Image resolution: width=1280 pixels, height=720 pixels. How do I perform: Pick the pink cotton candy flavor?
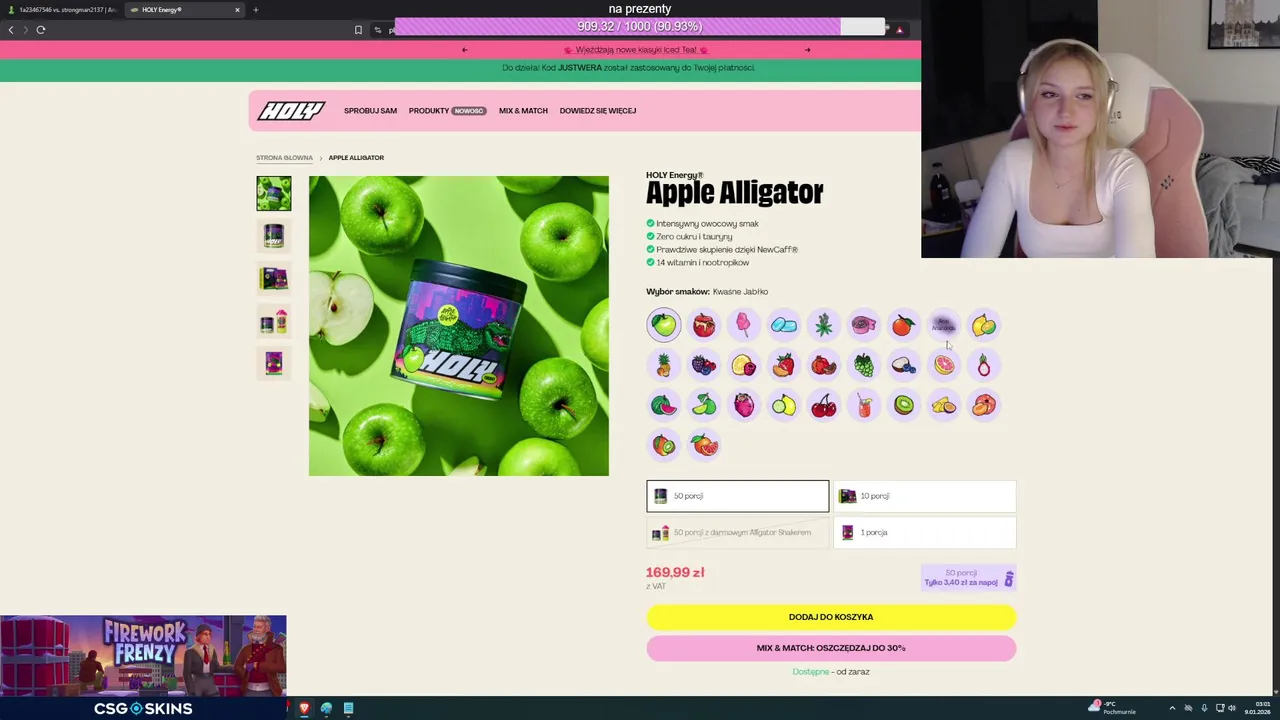pos(744,325)
